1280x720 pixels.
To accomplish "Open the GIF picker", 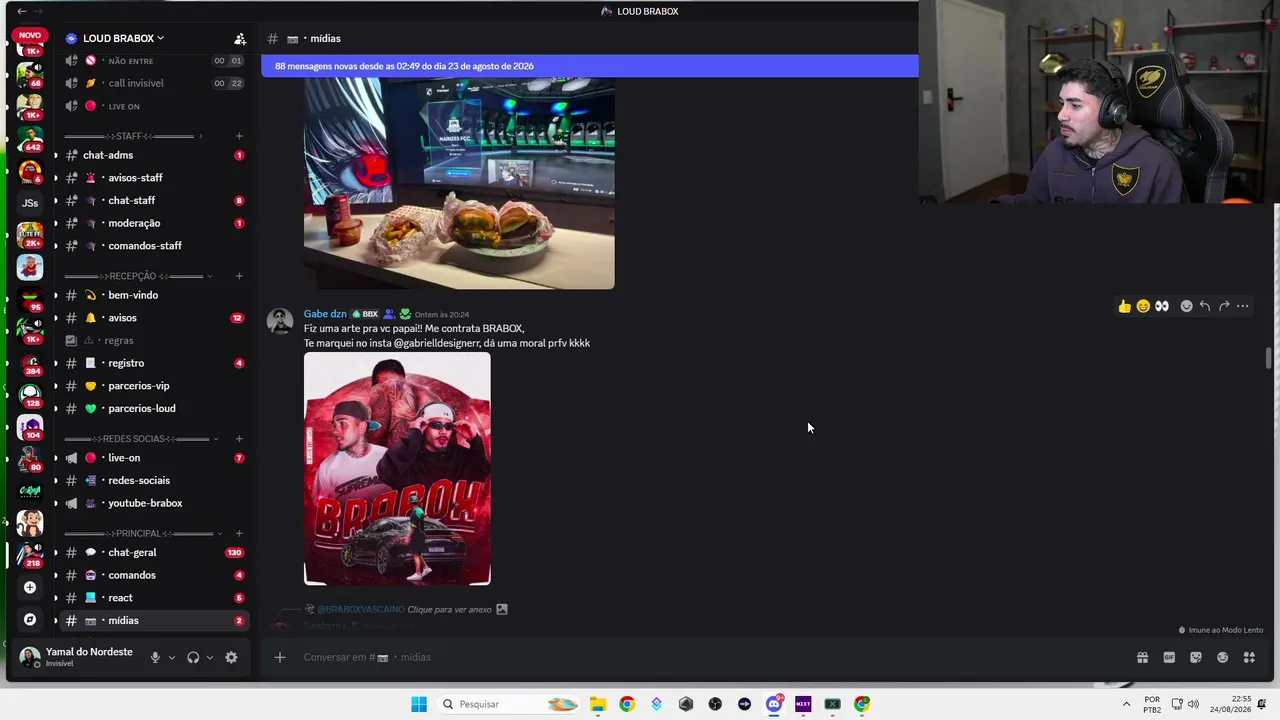I will (x=1169, y=657).
